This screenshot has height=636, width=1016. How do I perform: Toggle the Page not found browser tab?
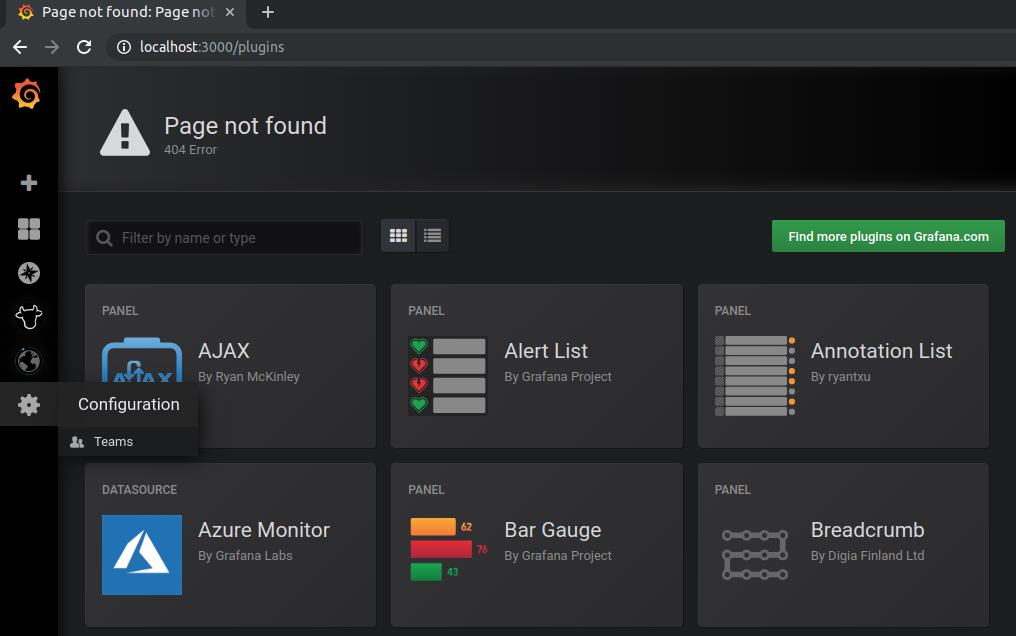point(120,13)
